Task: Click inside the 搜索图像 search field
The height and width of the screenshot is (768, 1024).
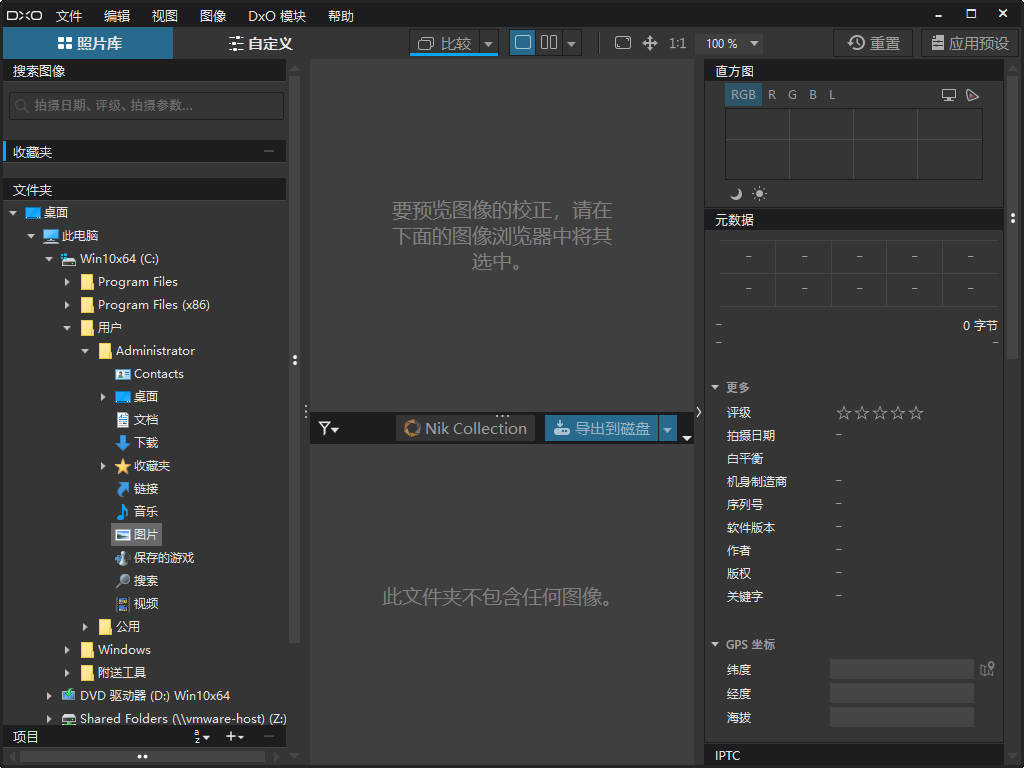Action: 145,105
